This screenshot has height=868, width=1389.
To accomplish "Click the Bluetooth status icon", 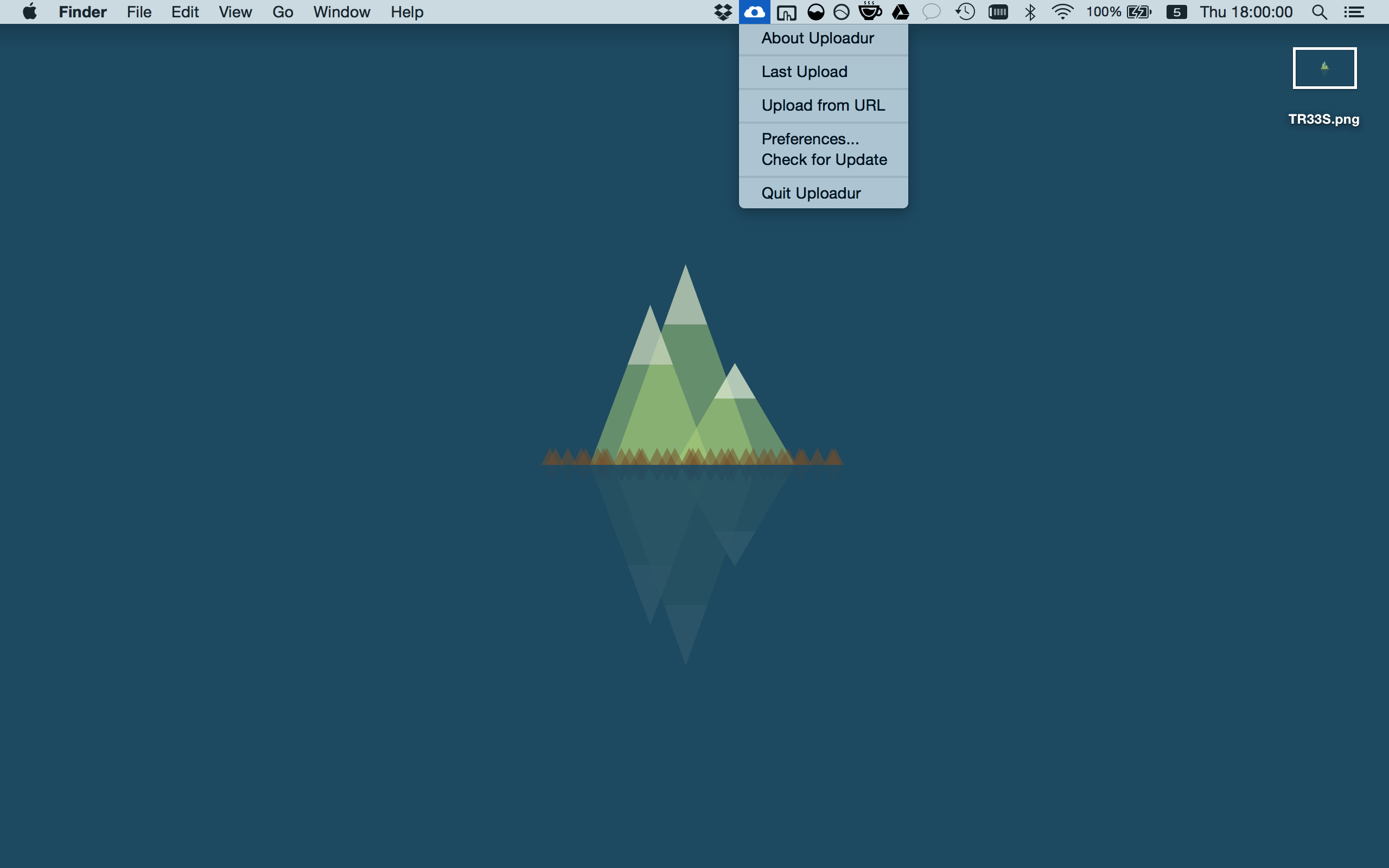I will click(1030, 12).
